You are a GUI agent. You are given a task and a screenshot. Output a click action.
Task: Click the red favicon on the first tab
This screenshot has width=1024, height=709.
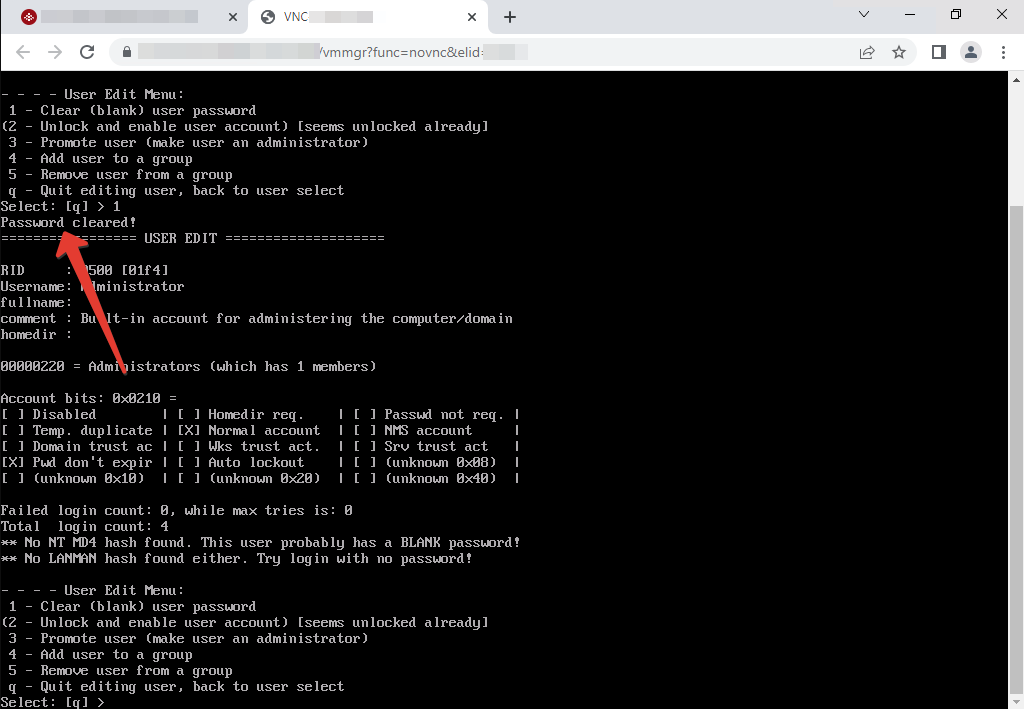(x=28, y=16)
